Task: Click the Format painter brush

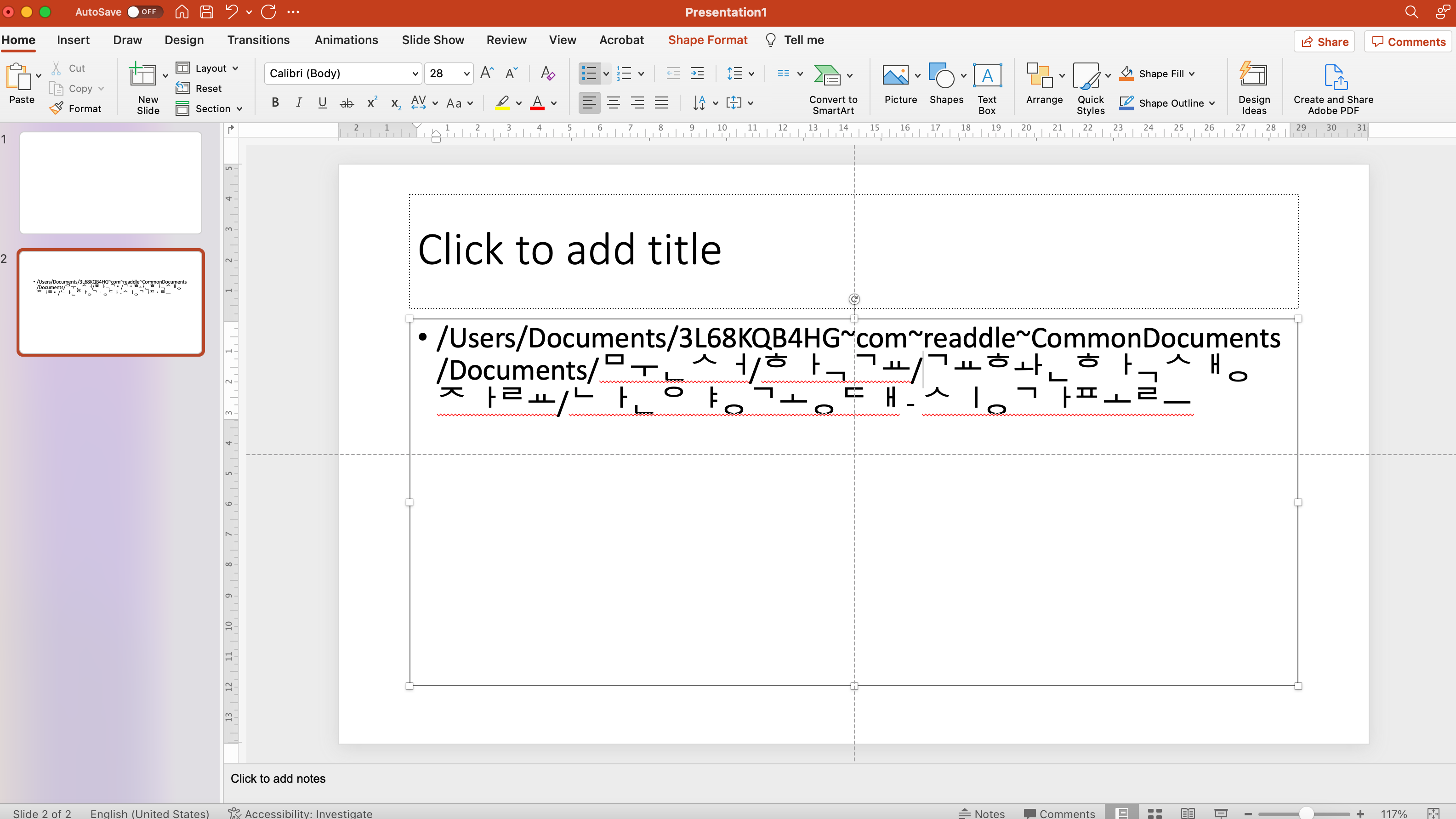Action: pos(57,108)
